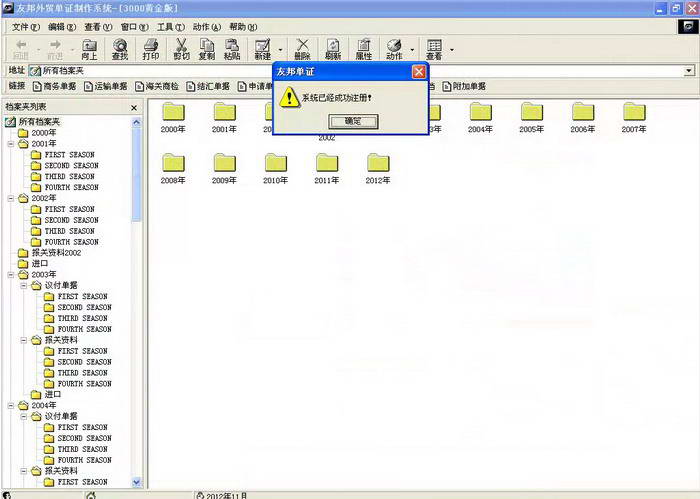Select 报关资料2002 in the tree
This screenshot has height=499, width=700.
(50, 253)
